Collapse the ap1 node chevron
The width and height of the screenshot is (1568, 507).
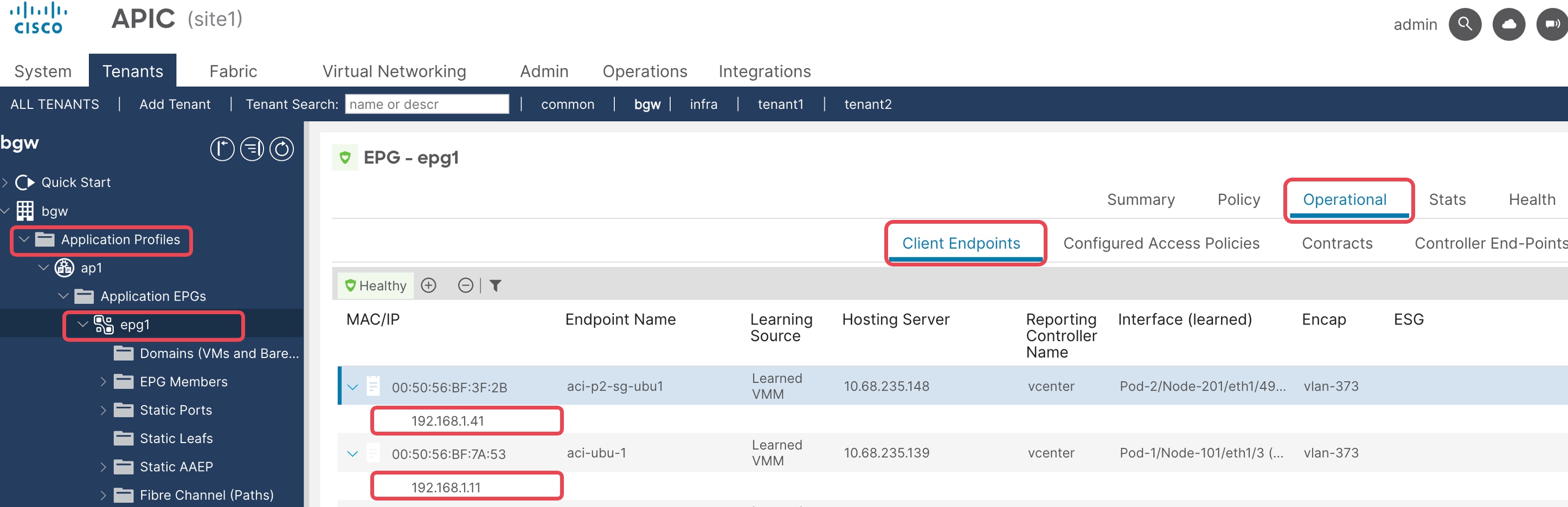(x=44, y=268)
